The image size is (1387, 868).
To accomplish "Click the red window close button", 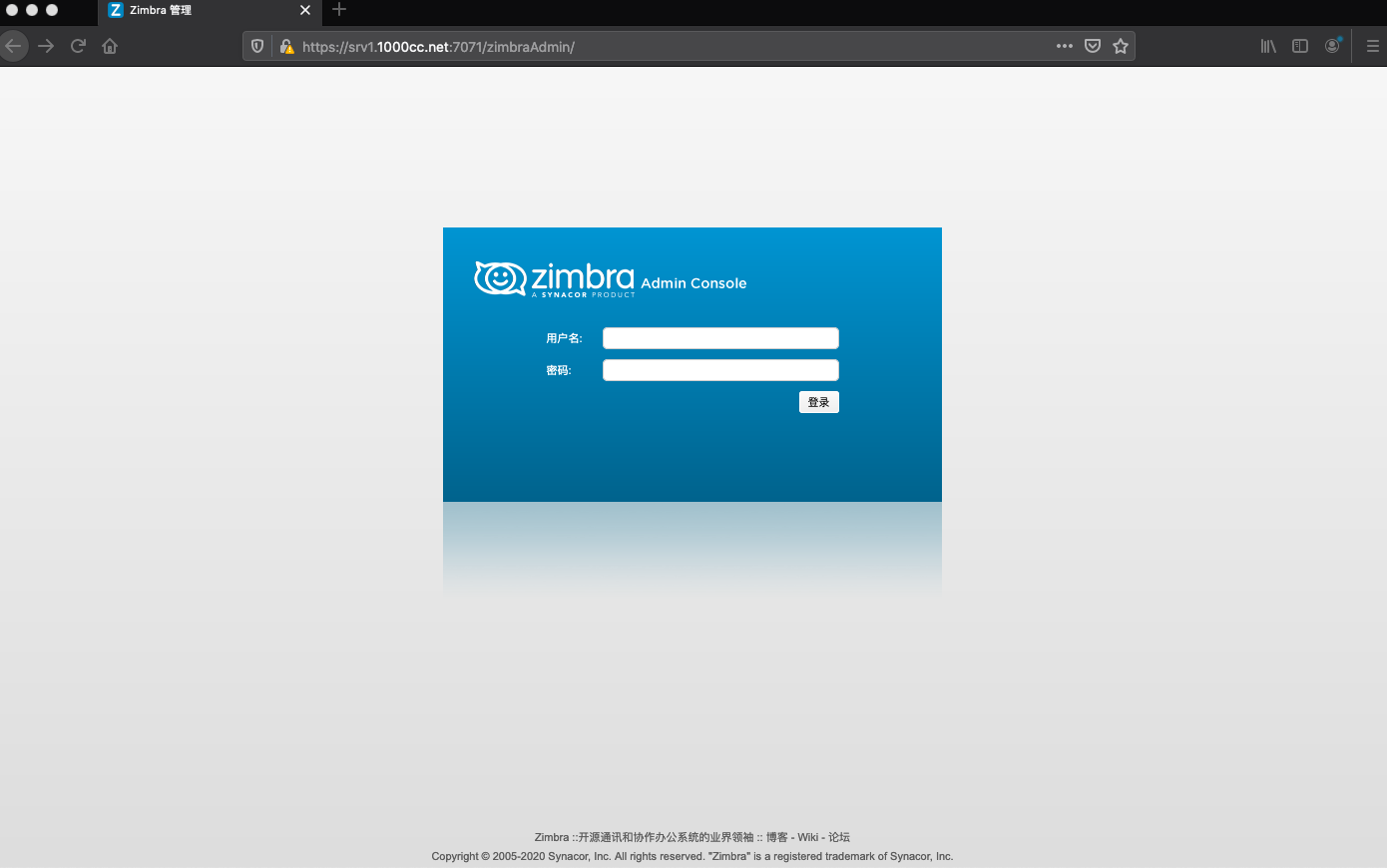I will tap(12, 10).
